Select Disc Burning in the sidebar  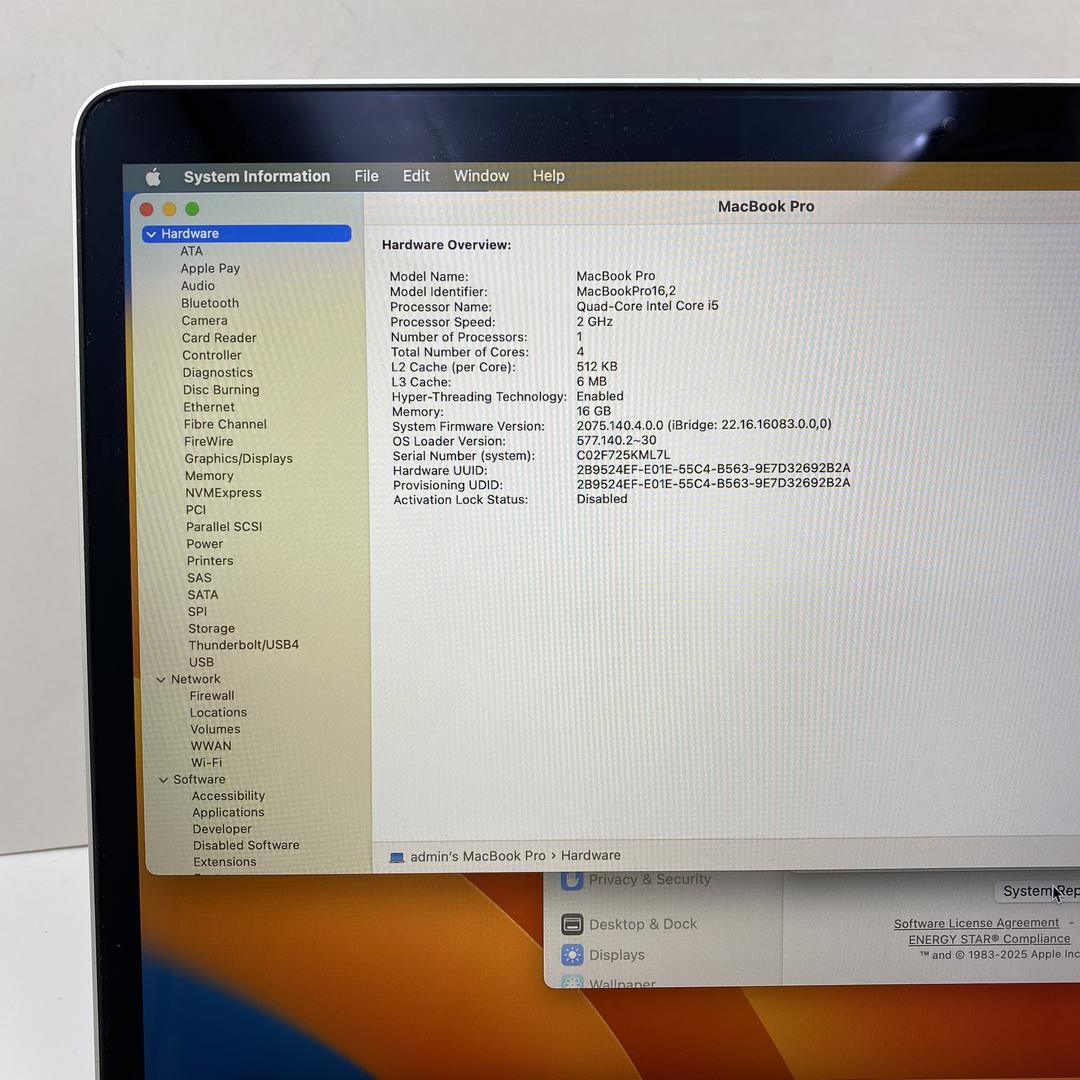click(x=221, y=390)
